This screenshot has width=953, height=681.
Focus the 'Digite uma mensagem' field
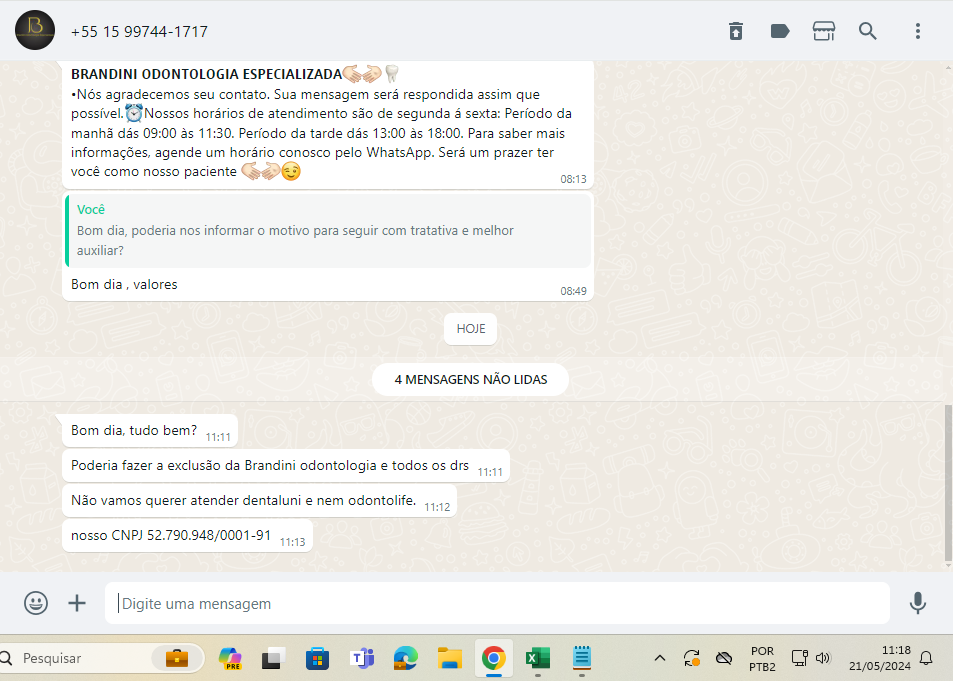pyautogui.click(x=497, y=603)
